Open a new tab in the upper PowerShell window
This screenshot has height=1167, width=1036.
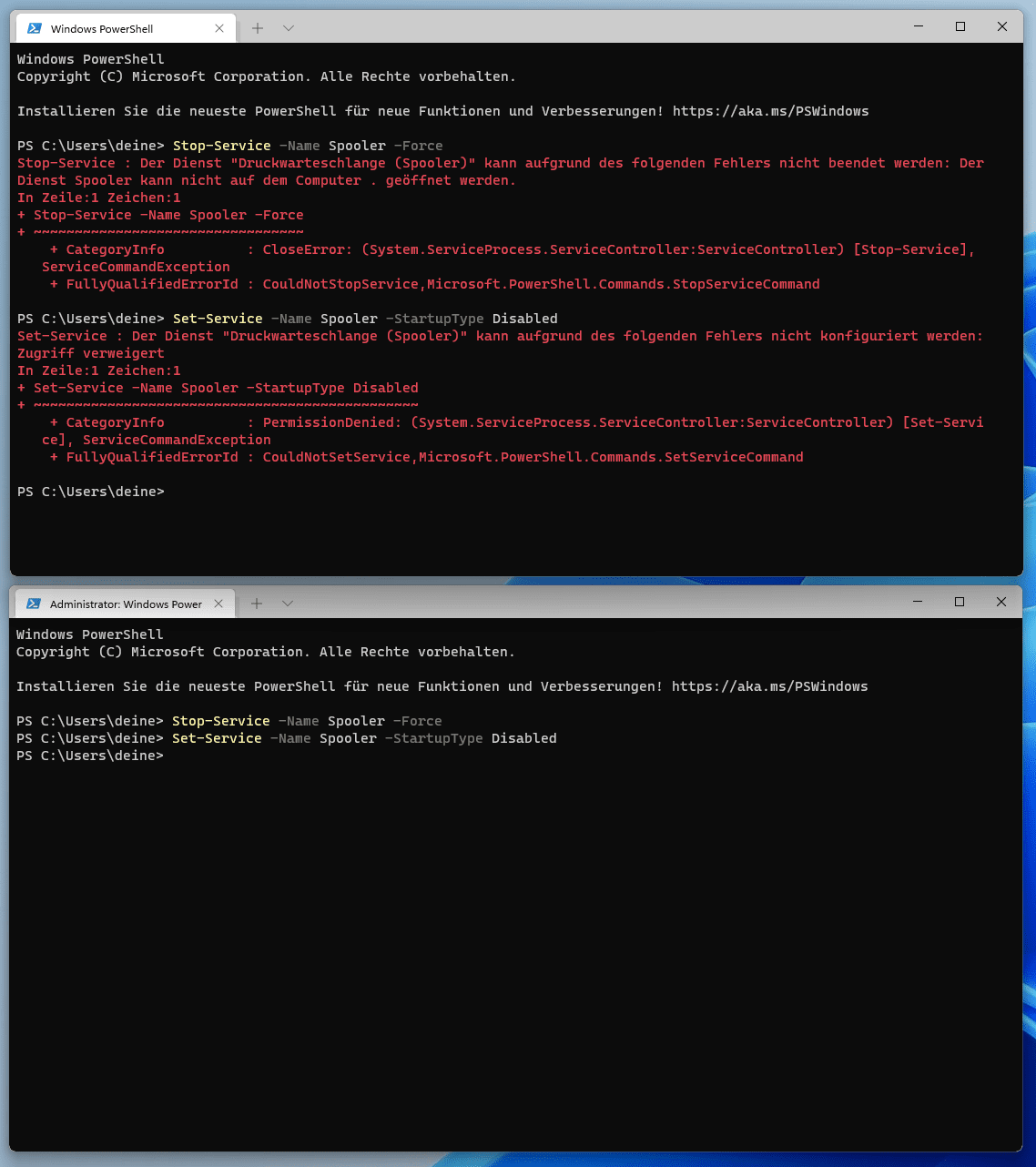[258, 28]
